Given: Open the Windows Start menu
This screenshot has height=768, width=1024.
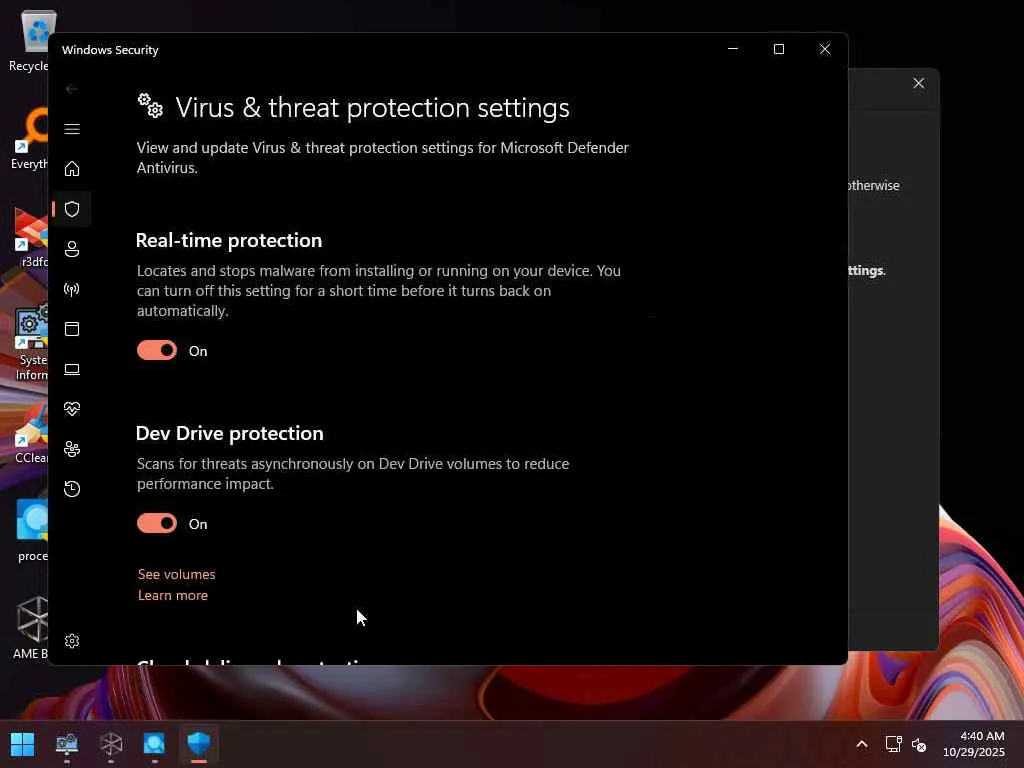Looking at the screenshot, I should [x=22, y=744].
